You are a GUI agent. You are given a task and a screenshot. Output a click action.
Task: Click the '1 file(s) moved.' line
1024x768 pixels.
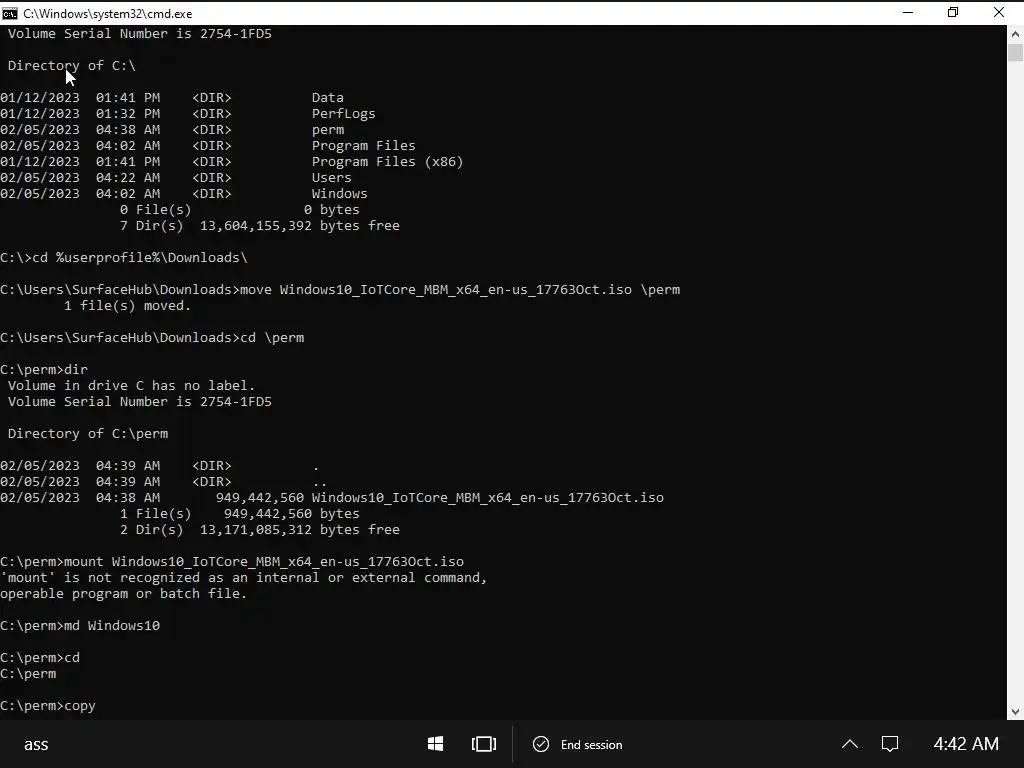coord(127,306)
